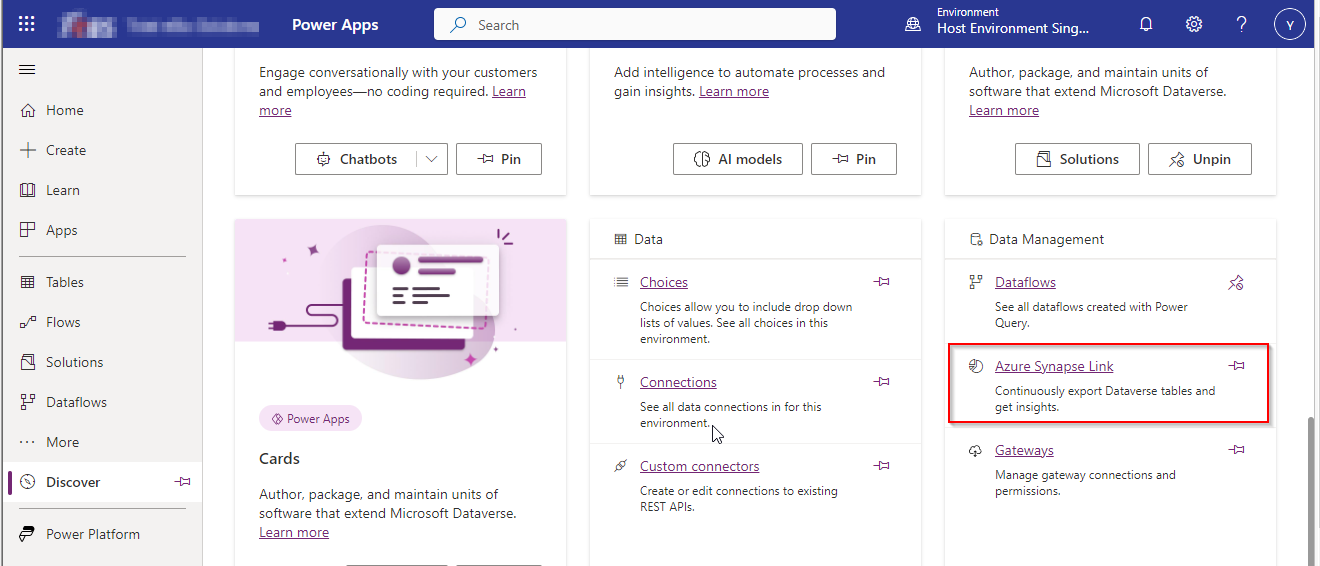Open the settings gear icon
The height and width of the screenshot is (566, 1320).
[x=1194, y=24]
